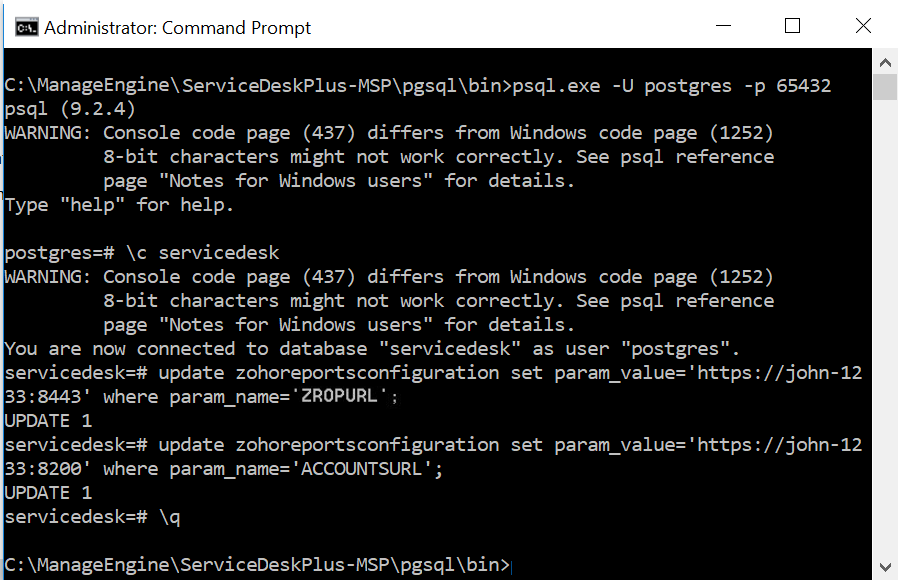
Task: Click the "Administrator: Command Prompt" title text
Action: click(x=178, y=28)
